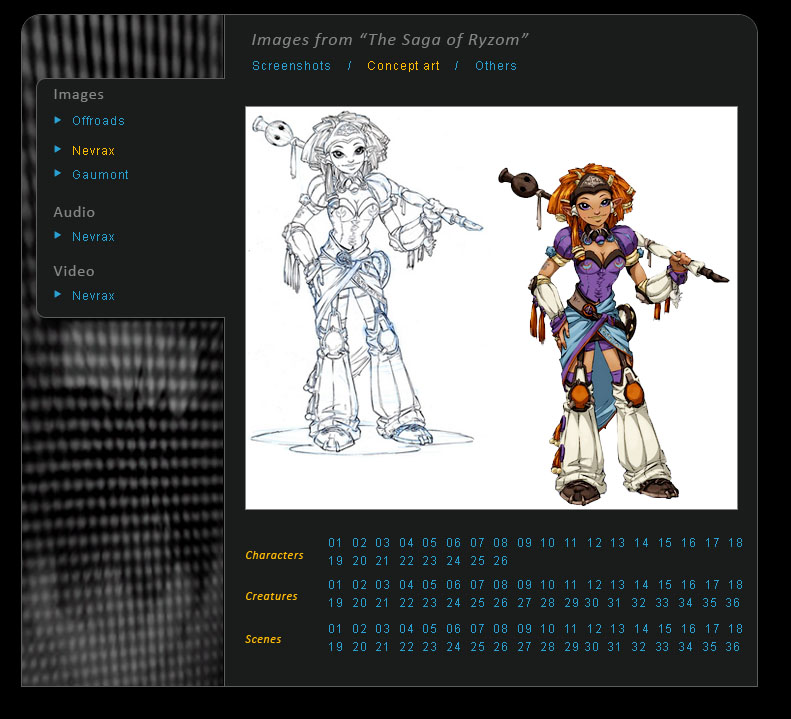Open Creatures image 17
Screen dimensions: 791x719
click(x=712, y=585)
